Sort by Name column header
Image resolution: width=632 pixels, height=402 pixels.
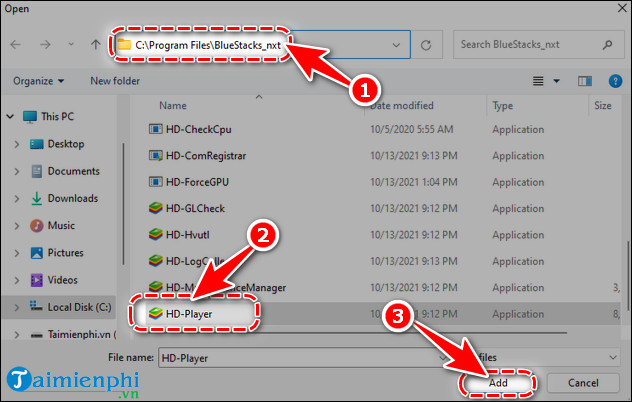click(173, 106)
